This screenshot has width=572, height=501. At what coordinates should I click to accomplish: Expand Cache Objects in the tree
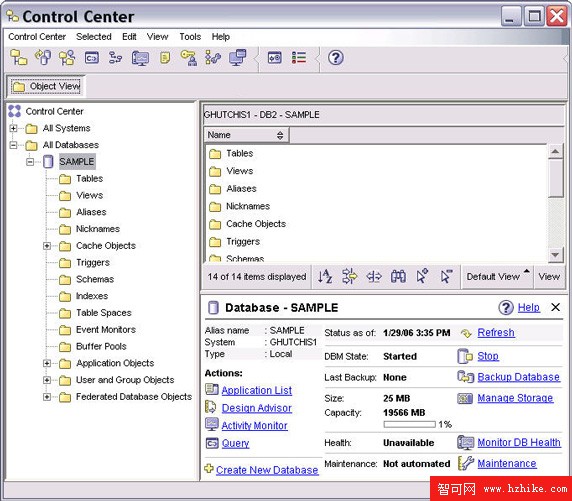[47, 246]
